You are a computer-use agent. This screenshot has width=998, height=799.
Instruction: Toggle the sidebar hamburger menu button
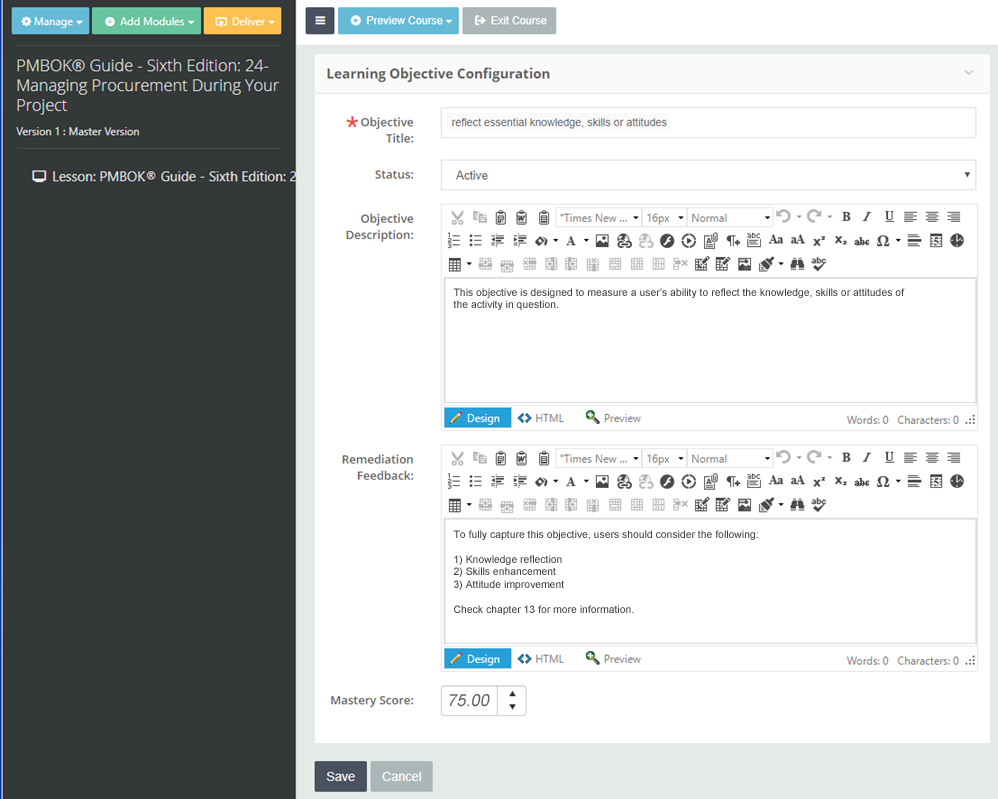pos(320,20)
